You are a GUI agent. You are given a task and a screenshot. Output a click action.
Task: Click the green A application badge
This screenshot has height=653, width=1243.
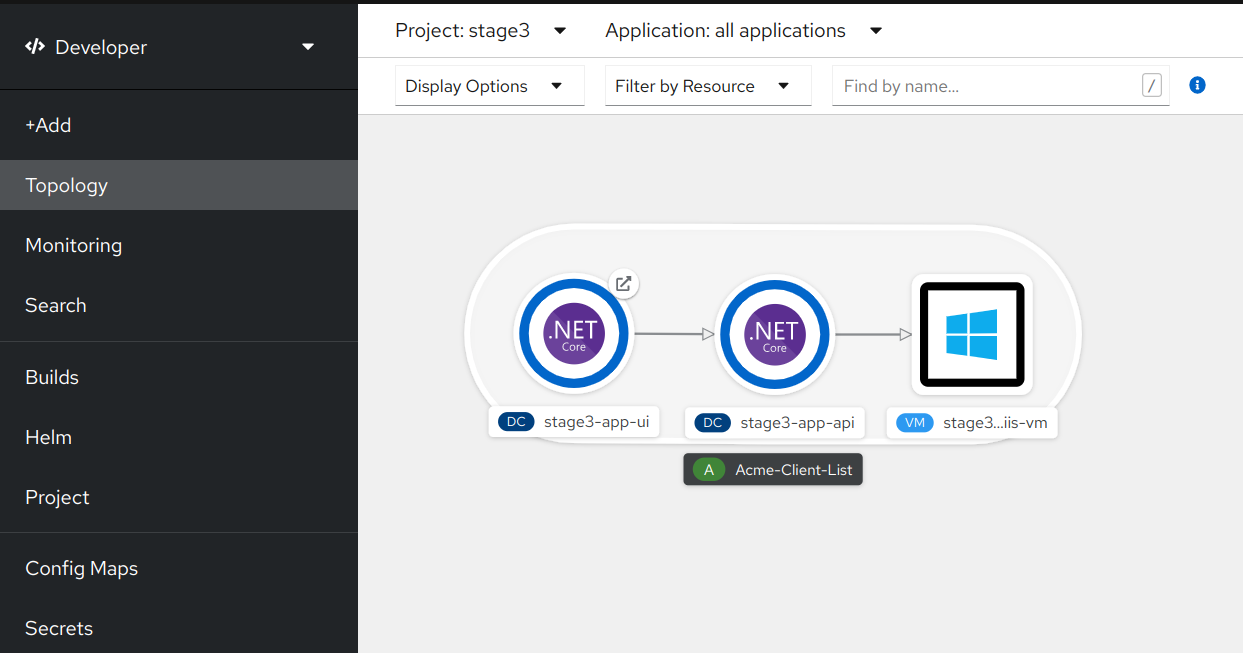coord(709,470)
